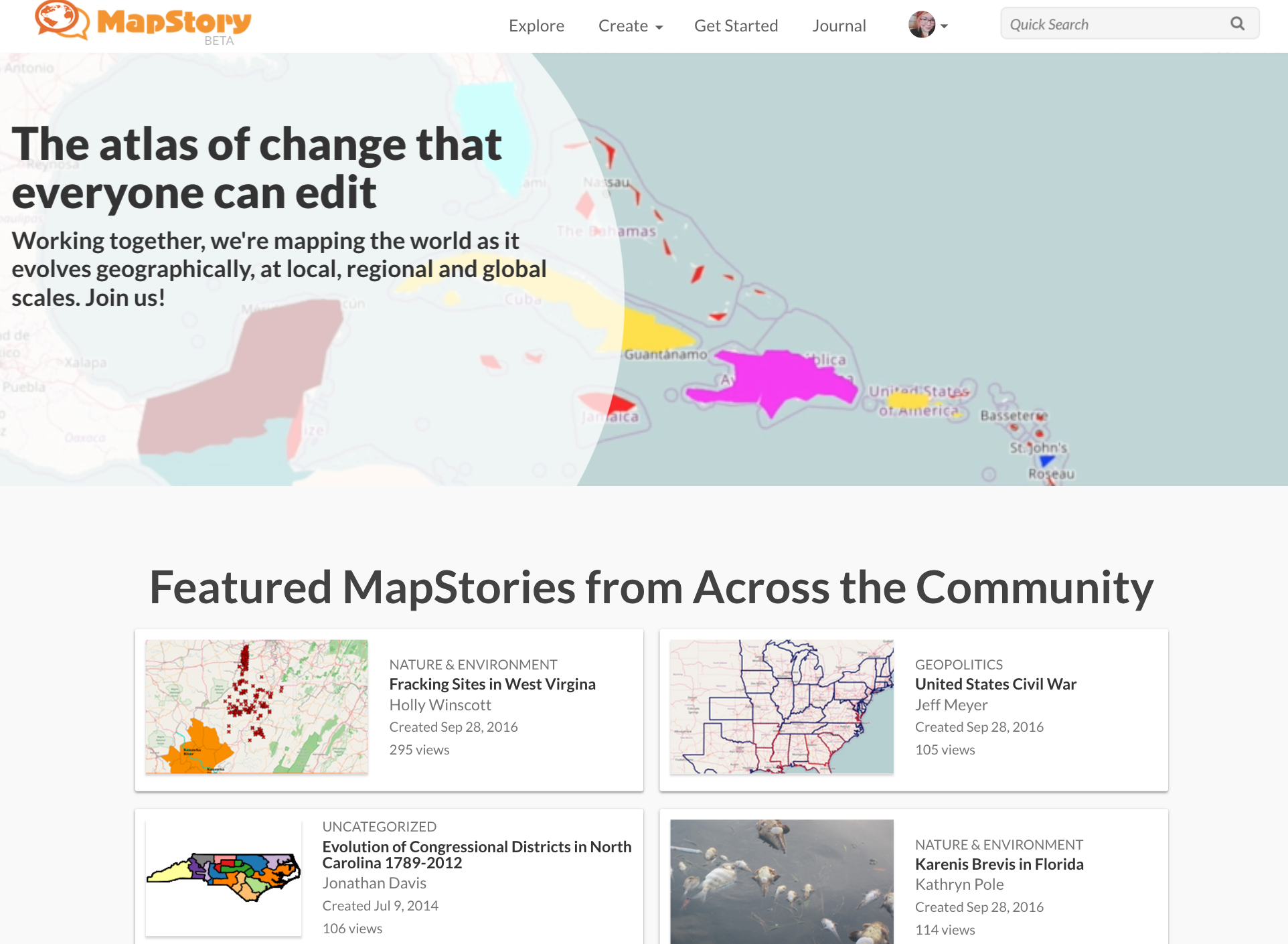1288x944 pixels.
Task: Open Karenis Brevis in Florida story title
Action: click(x=999, y=864)
